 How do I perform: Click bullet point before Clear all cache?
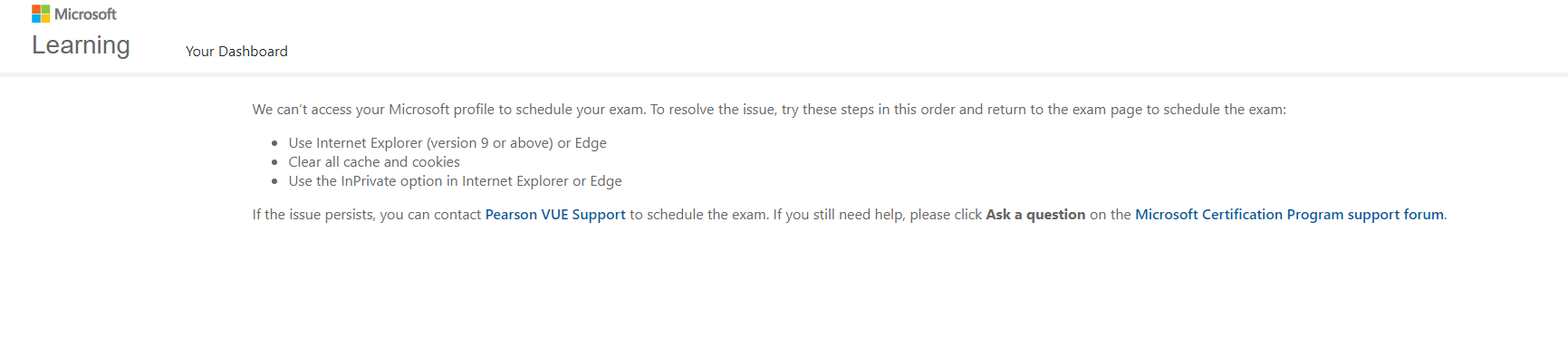274,162
